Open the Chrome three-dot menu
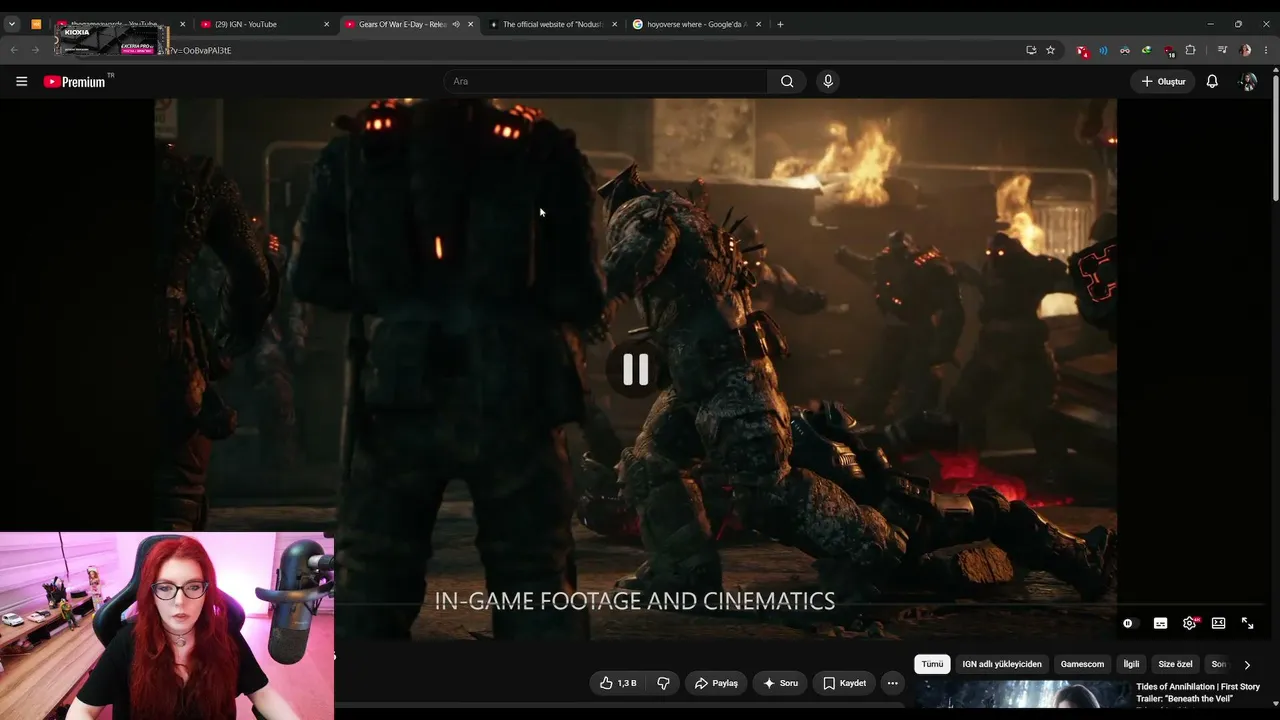Image resolution: width=1280 pixels, height=720 pixels. coord(1266,50)
